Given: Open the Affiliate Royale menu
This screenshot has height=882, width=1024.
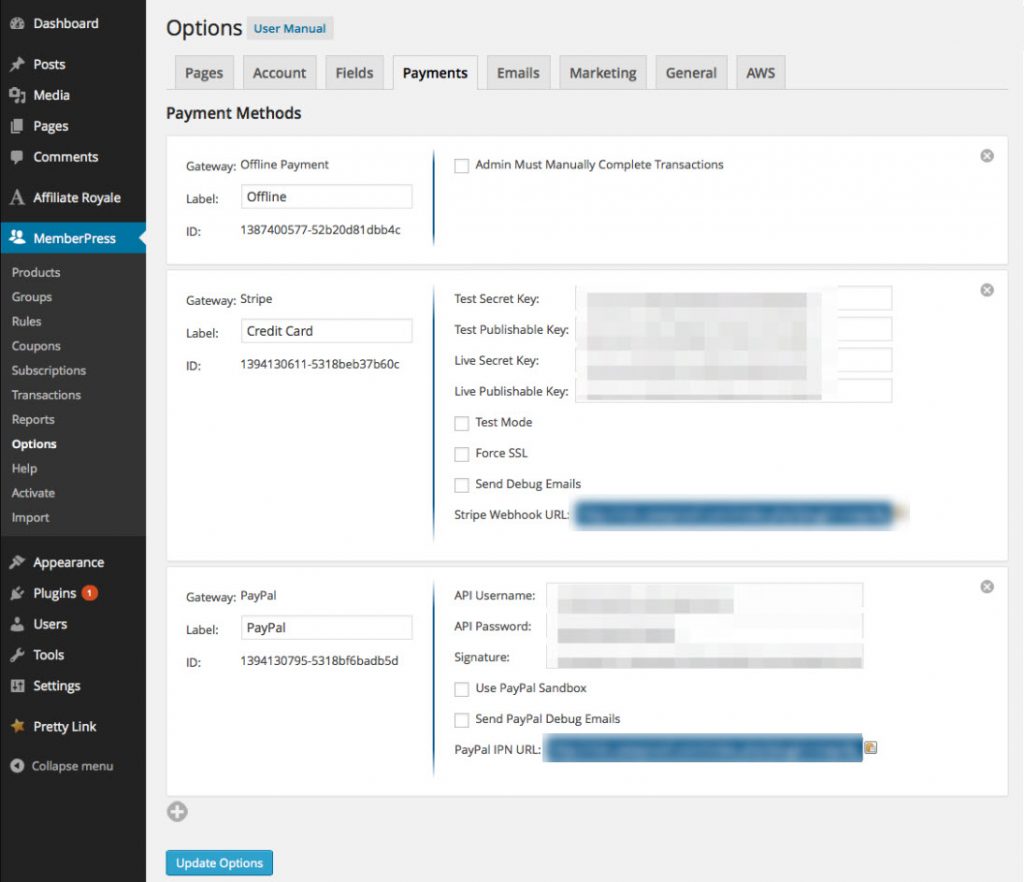Looking at the screenshot, I should pos(76,197).
